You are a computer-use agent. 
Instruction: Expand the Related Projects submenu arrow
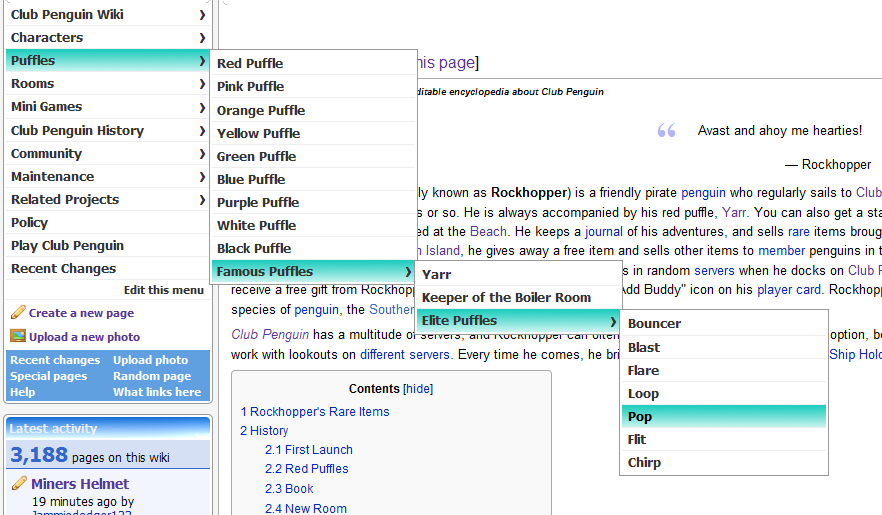coord(202,200)
